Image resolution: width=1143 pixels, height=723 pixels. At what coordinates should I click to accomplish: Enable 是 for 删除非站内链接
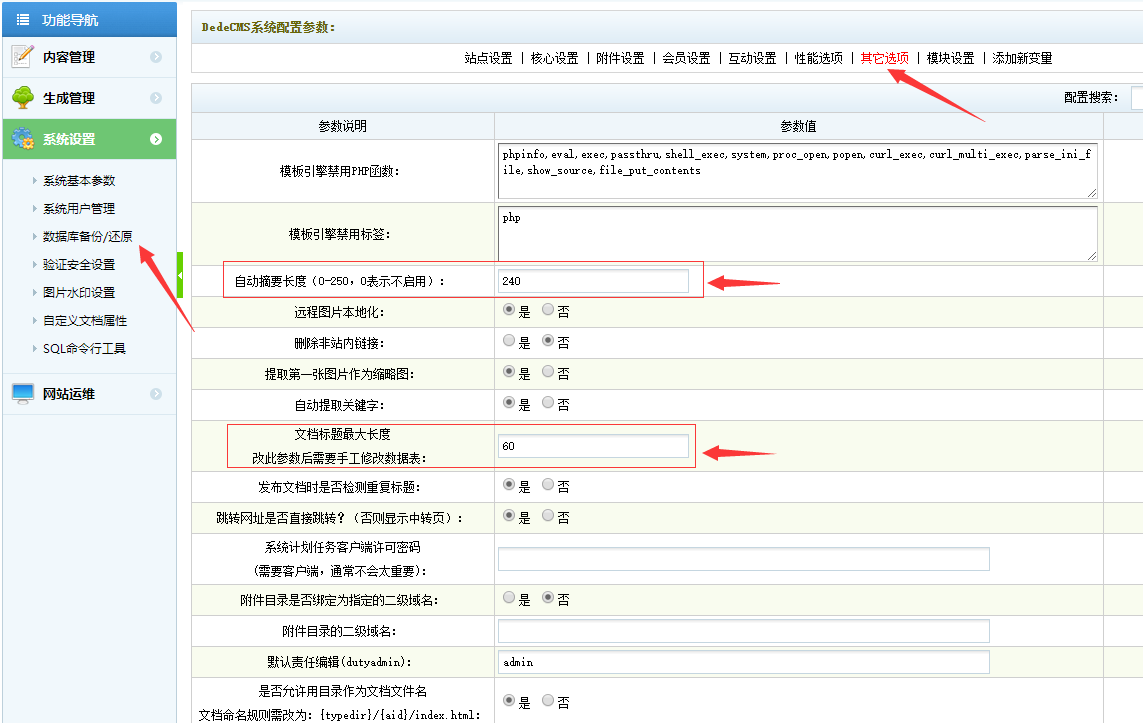508,341
